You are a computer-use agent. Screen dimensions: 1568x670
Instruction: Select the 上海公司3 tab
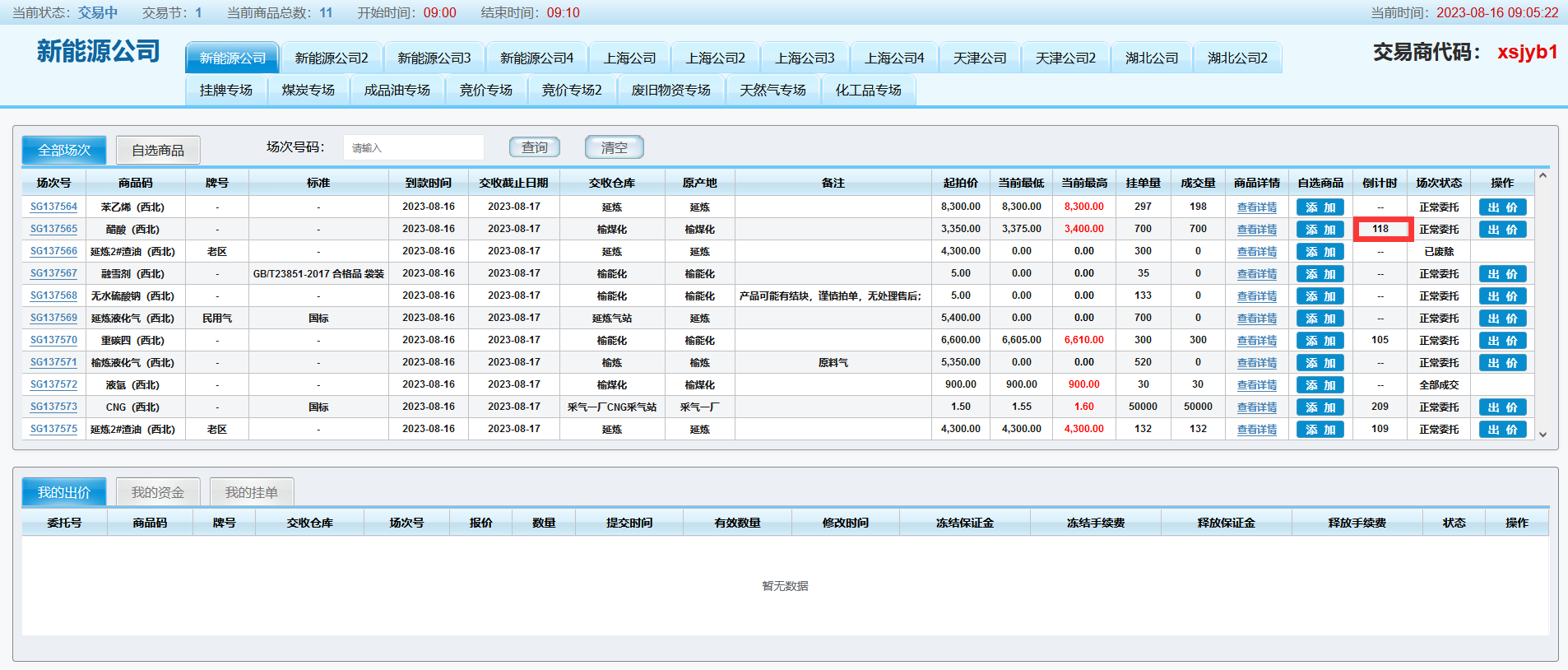click(x=805, y=58)
